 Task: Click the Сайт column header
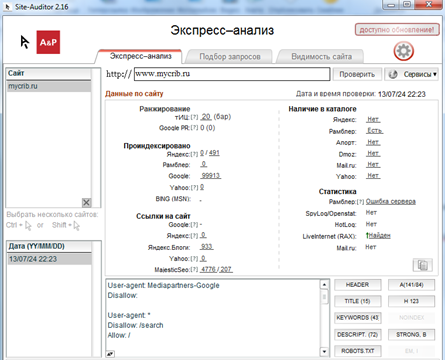[x=49, y=74]
